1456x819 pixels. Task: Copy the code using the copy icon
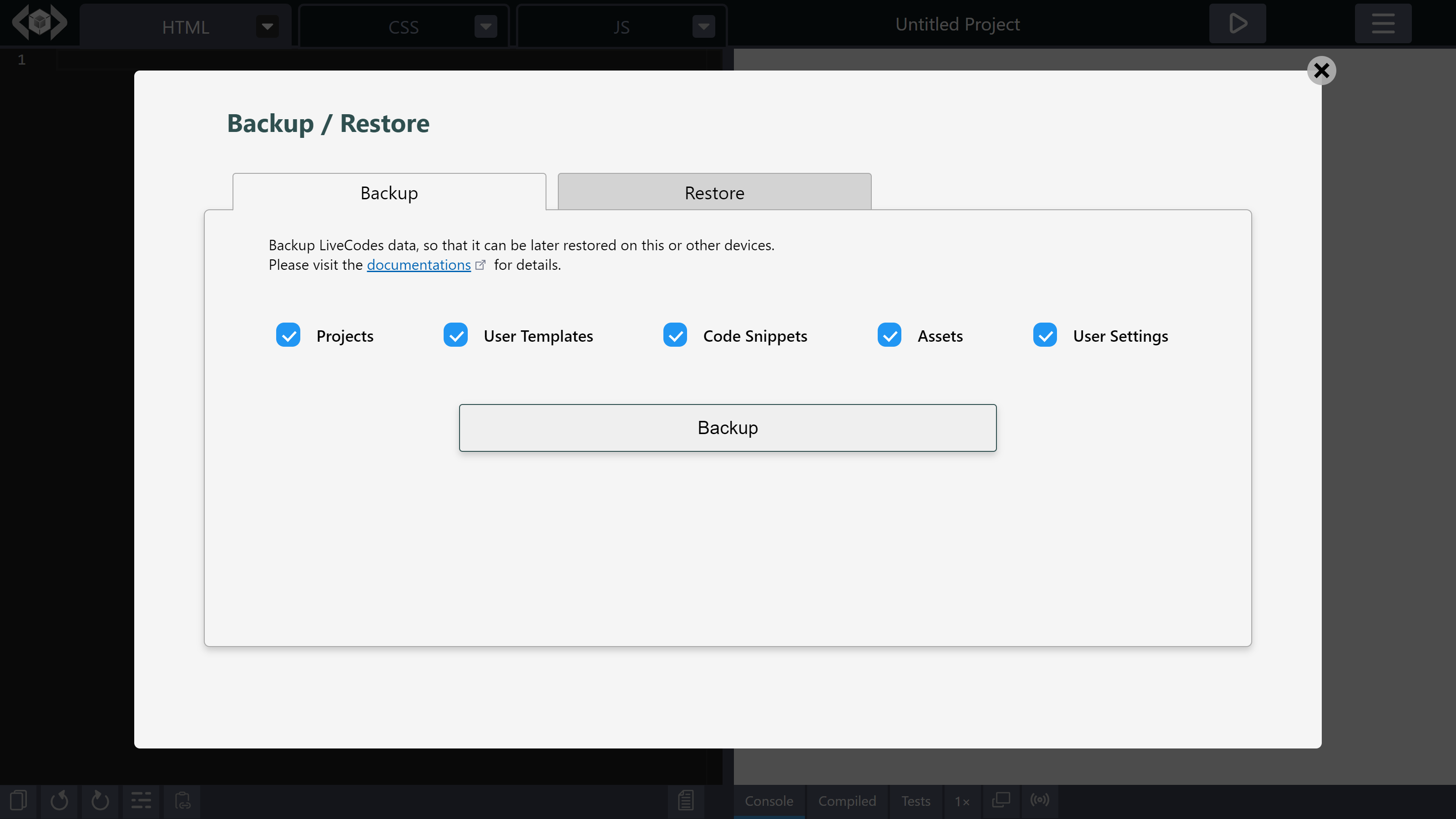coord(19,800)
